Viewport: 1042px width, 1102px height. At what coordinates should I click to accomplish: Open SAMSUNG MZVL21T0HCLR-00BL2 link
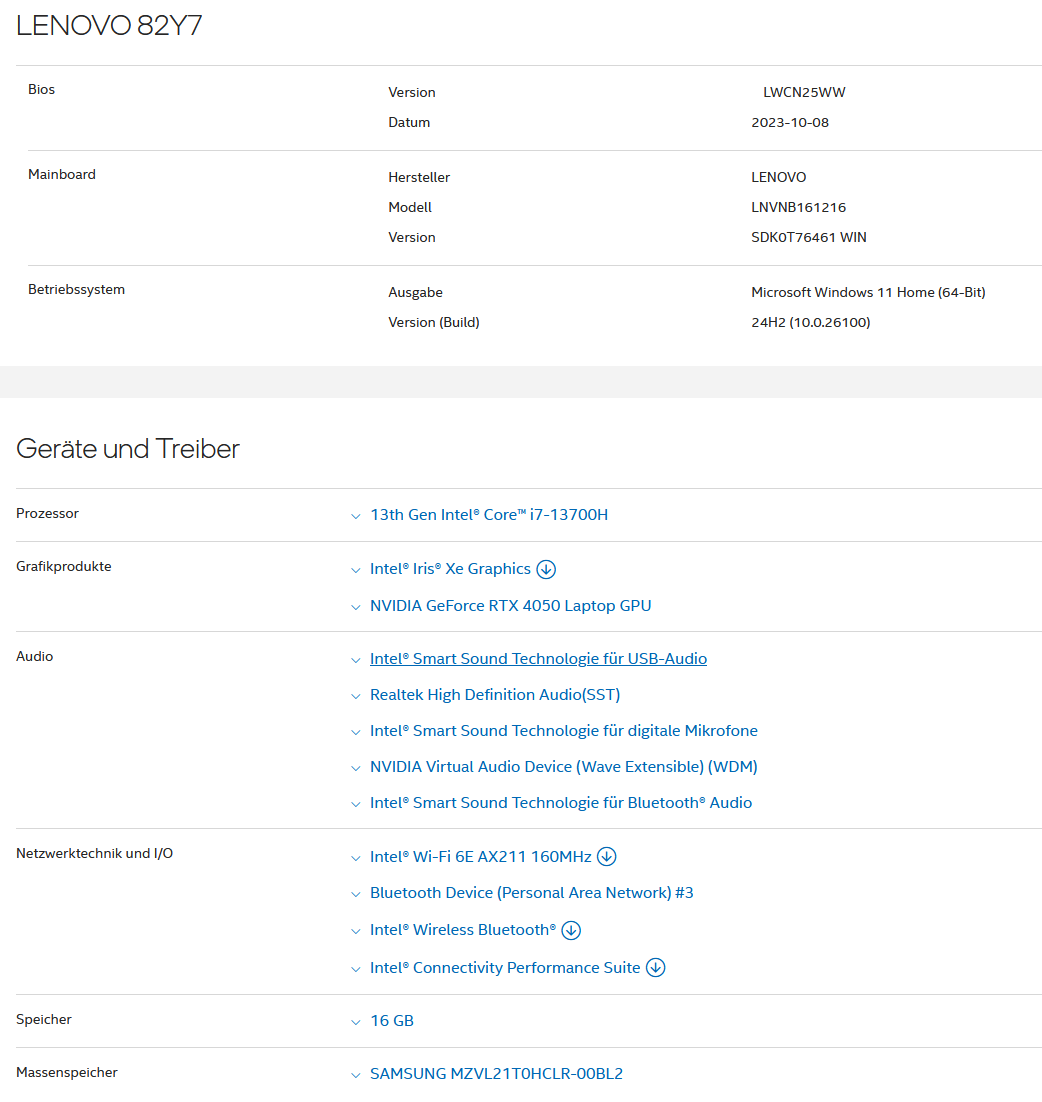tap(497, 1074)
